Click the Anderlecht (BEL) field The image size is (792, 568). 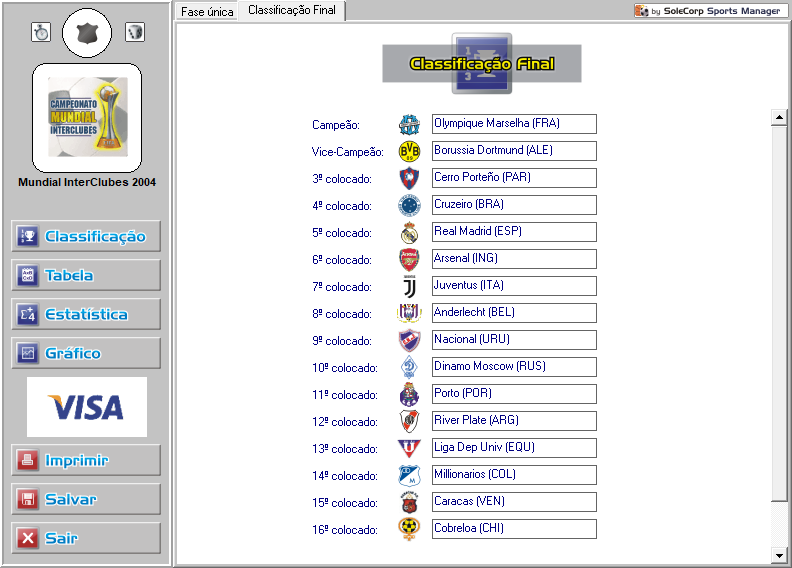(514, 313)
